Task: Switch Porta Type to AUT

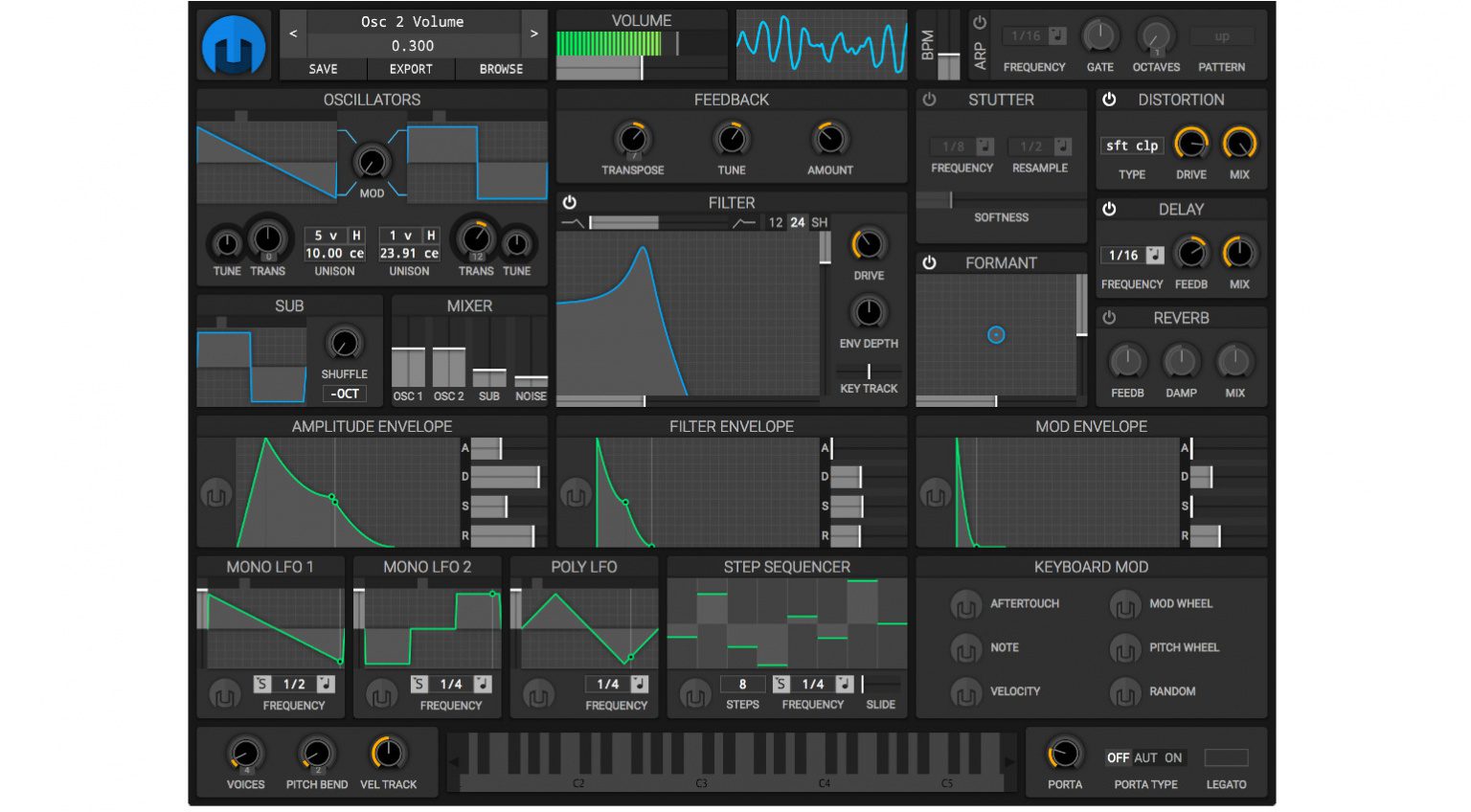Action: (x=1145, y=757)
